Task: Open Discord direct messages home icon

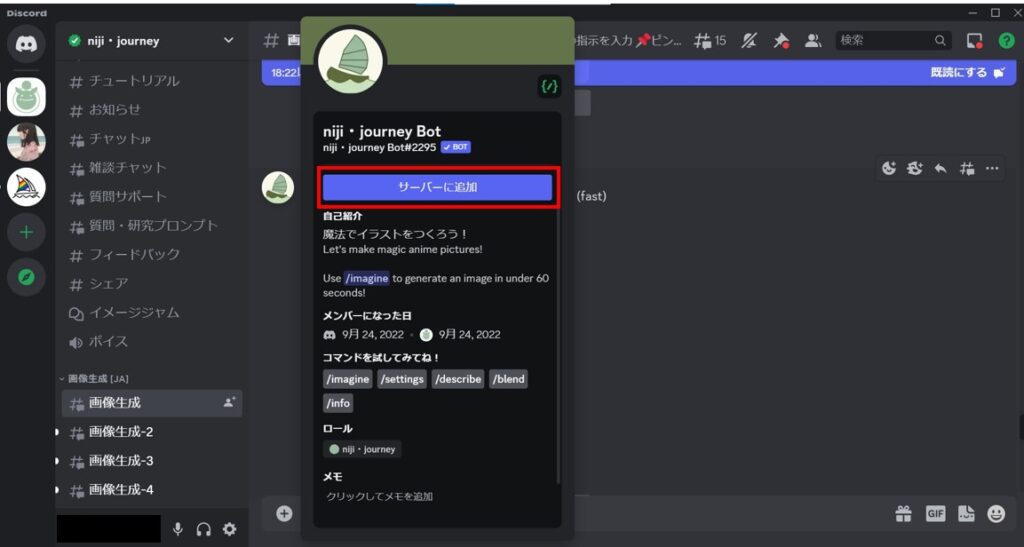Action: [x=26, y=44]
